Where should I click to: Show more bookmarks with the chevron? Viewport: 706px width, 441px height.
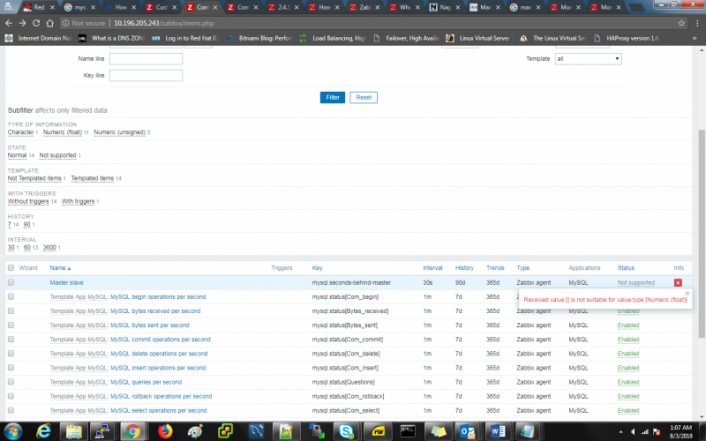pos(694,38)
